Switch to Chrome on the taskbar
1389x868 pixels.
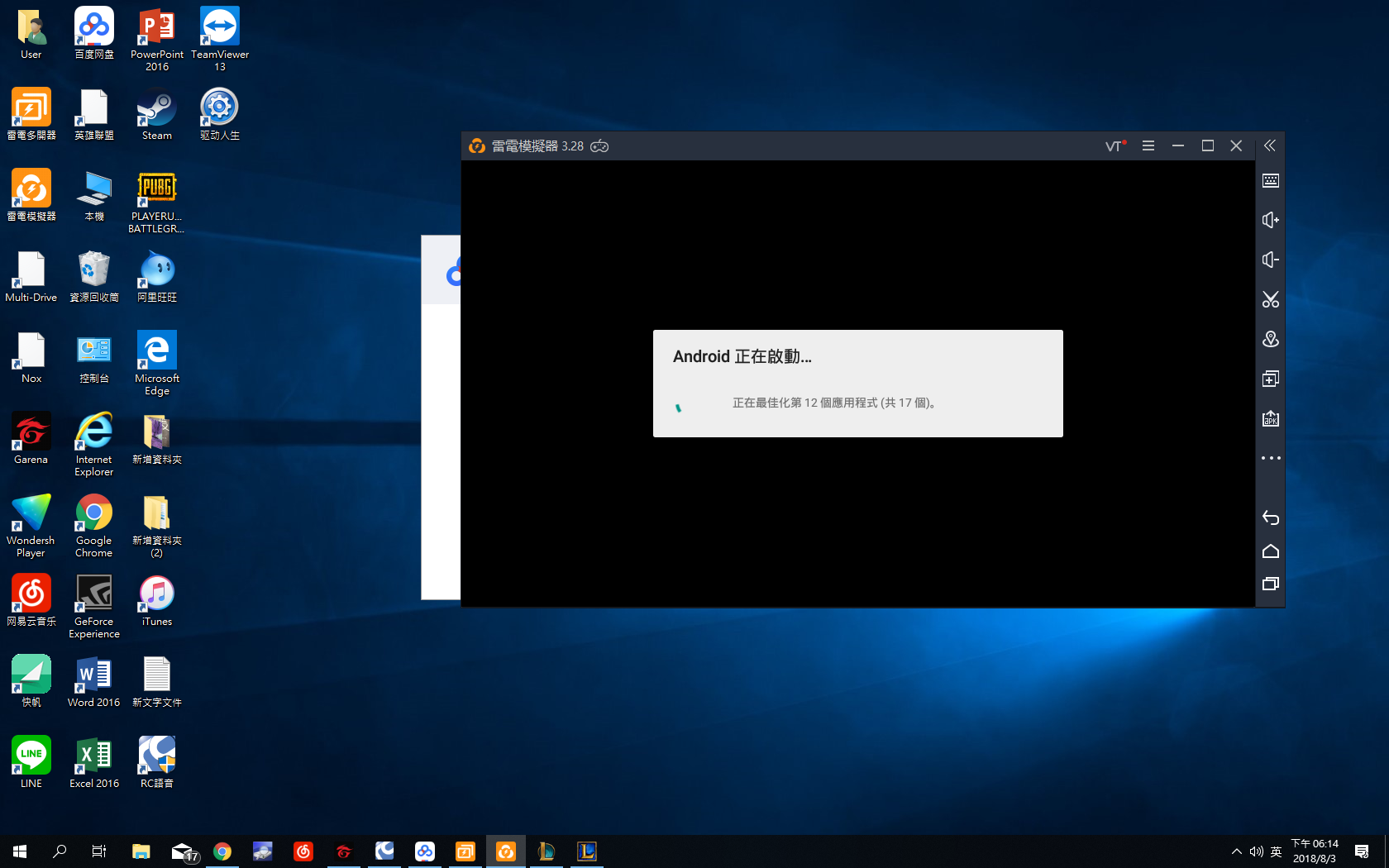pyautogui.click(x=222, y=851)
